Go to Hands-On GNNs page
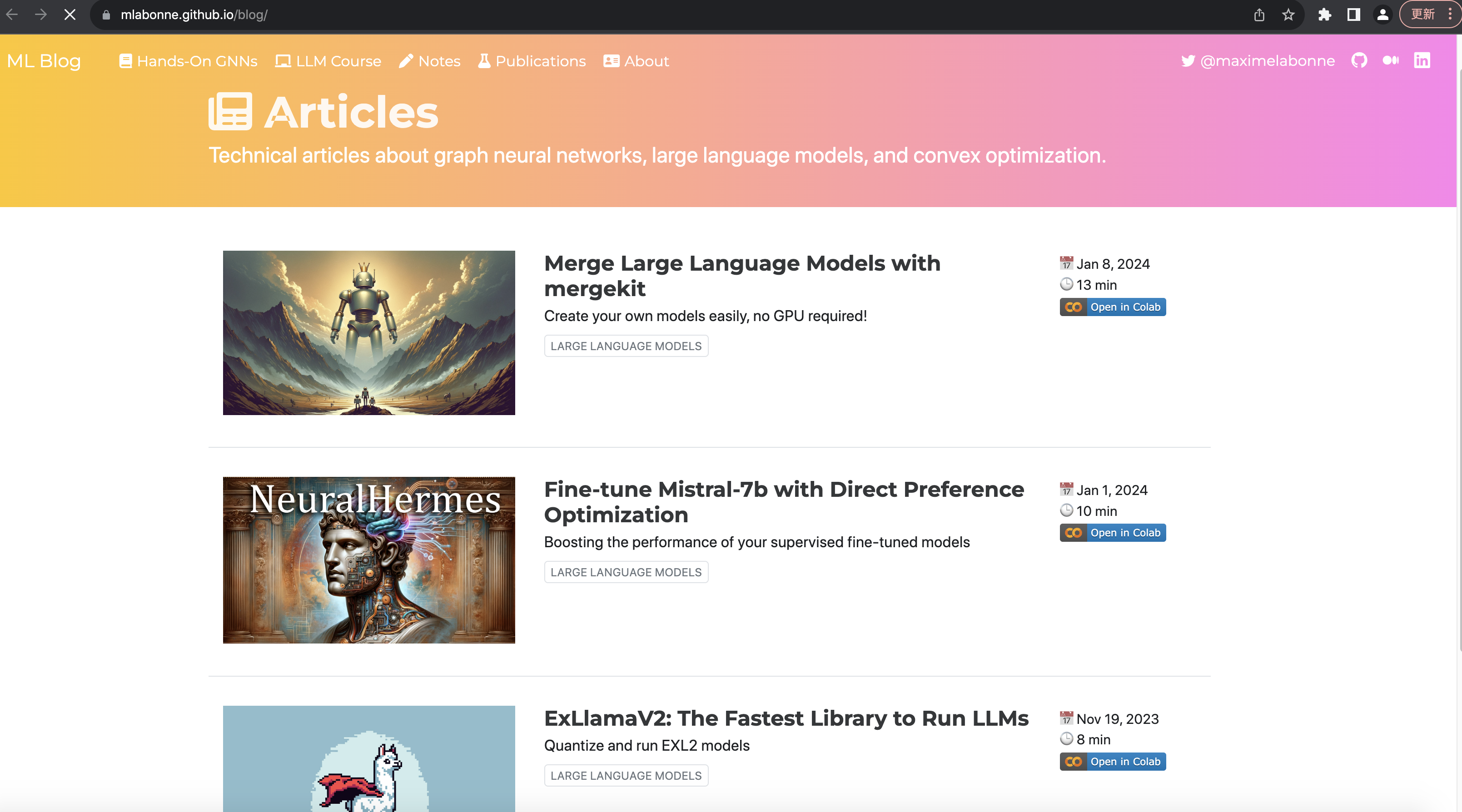This screenshot has width=1462, height=812. click(189, 61)
